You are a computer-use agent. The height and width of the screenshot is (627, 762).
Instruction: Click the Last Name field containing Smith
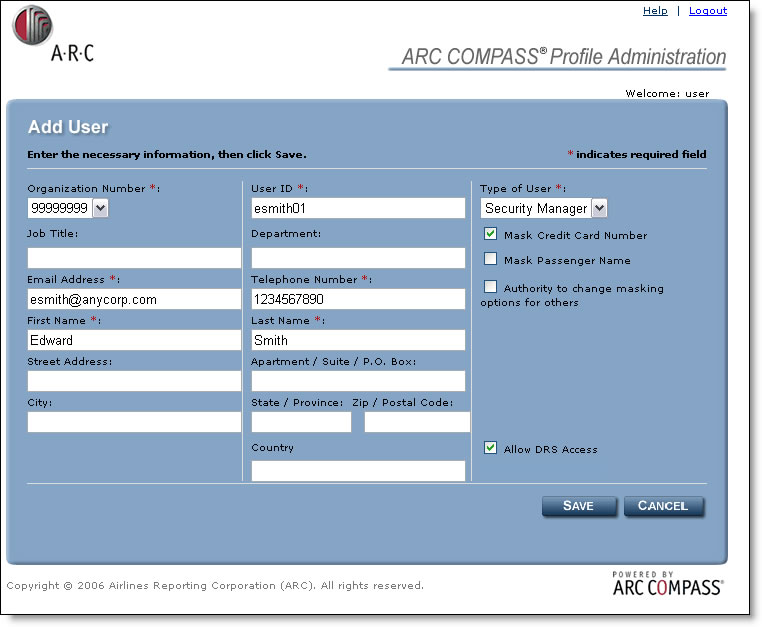tap(358, 340)
